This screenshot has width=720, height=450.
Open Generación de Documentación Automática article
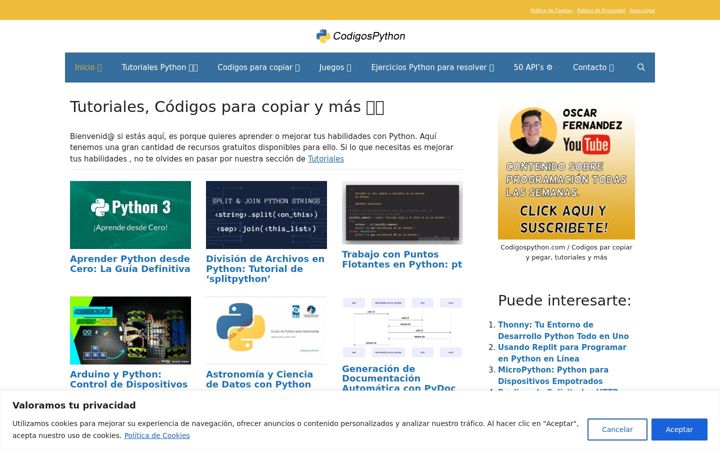click(x=399, y=377)
